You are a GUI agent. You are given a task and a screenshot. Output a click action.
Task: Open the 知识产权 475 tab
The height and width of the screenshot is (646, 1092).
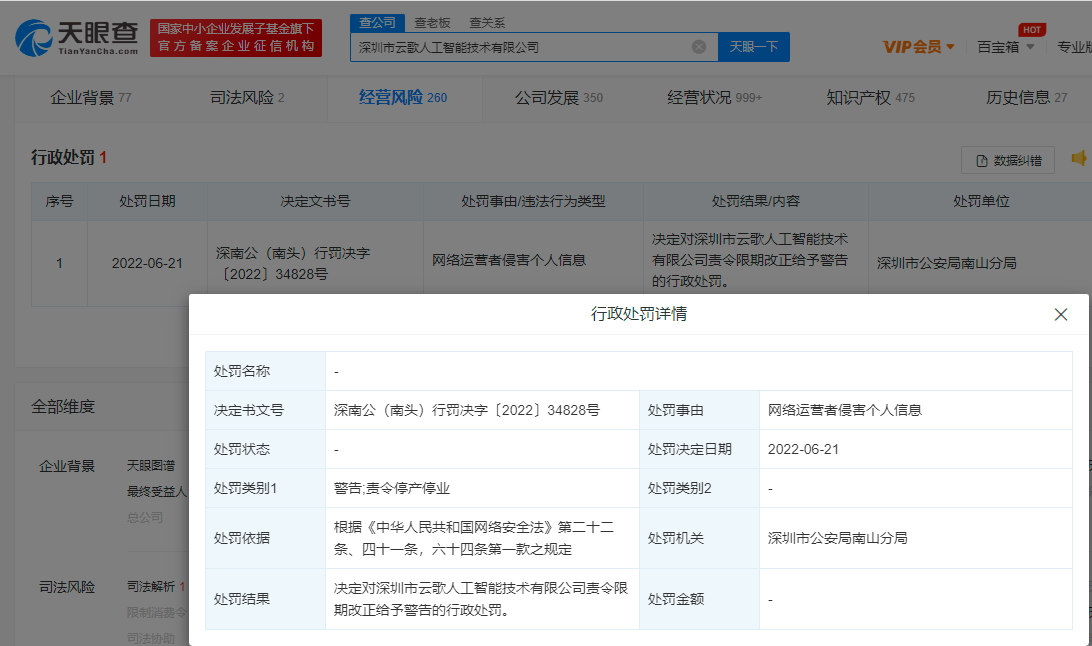[871, 97]
